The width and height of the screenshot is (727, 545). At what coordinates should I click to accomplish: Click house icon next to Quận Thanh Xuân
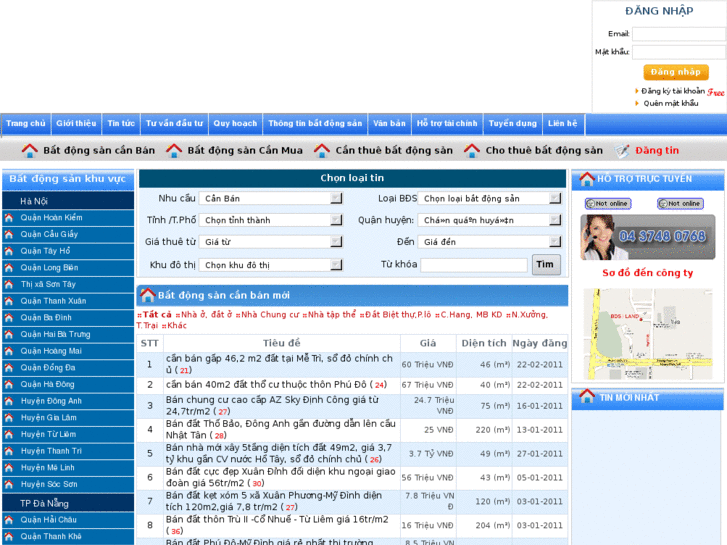tap(9, 301)
